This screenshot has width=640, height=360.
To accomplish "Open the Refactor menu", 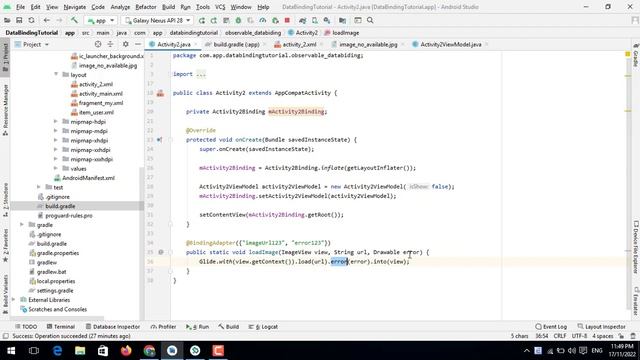I will click(x=146, y=7).
